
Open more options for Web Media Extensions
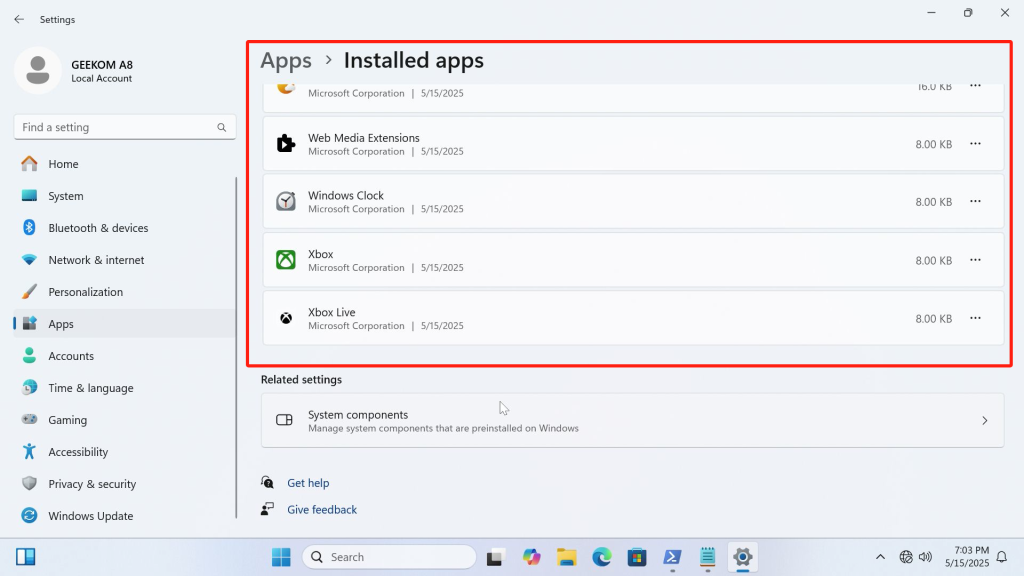pyautogui.click(x=975, y=144)
